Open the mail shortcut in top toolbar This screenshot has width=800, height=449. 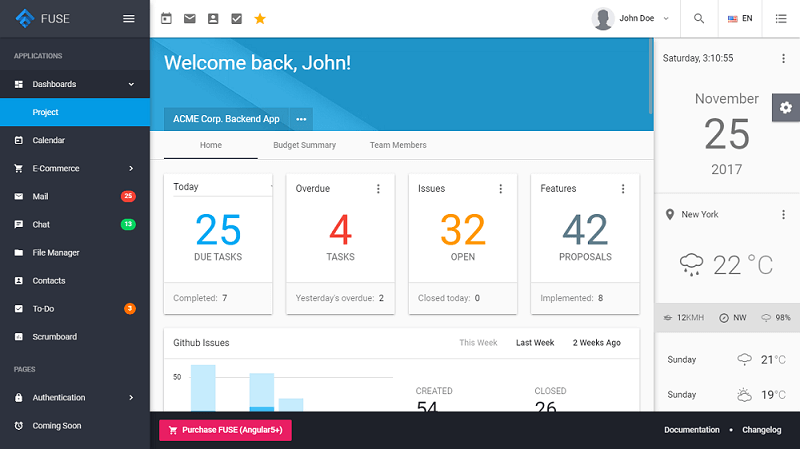coord(190,19)
